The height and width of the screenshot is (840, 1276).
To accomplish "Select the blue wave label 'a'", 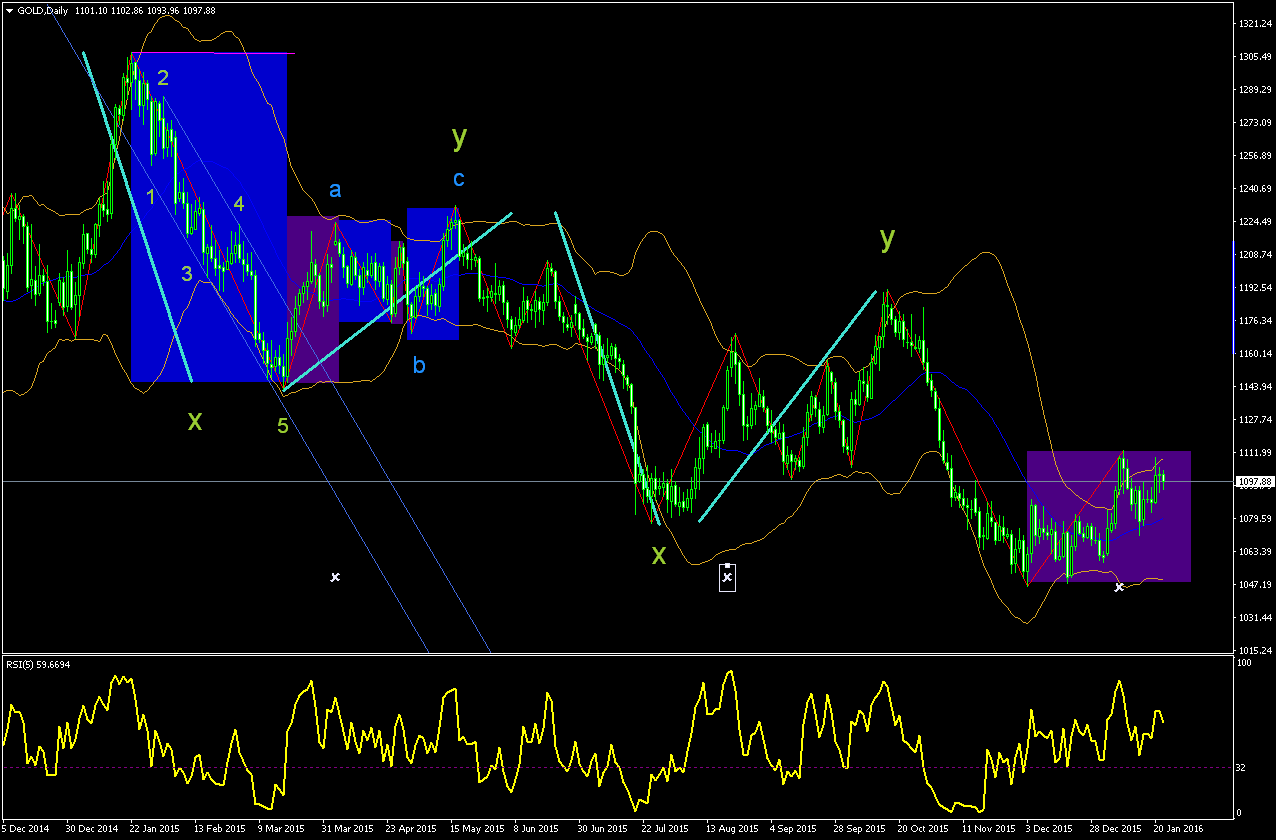I will 335,190.
